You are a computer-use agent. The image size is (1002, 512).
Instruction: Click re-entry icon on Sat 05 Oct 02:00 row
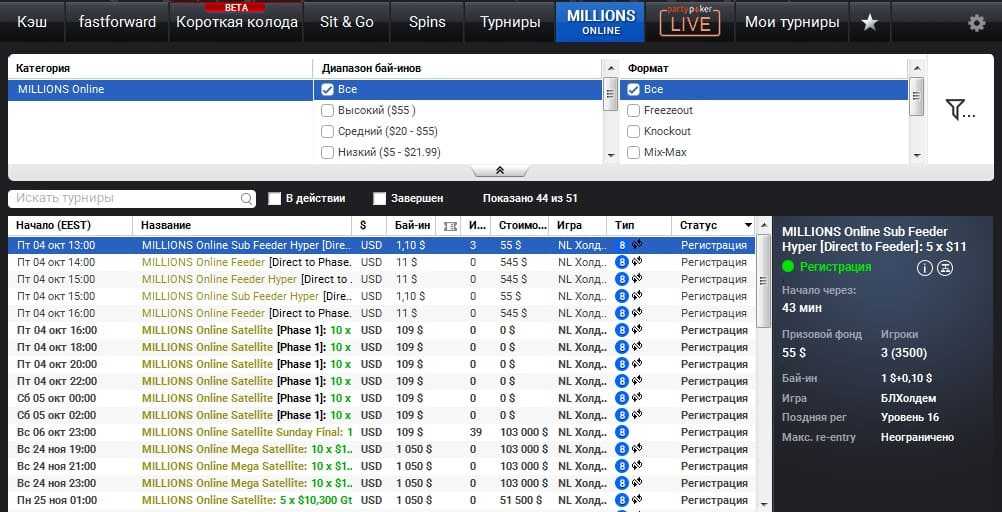pos(637,414)
